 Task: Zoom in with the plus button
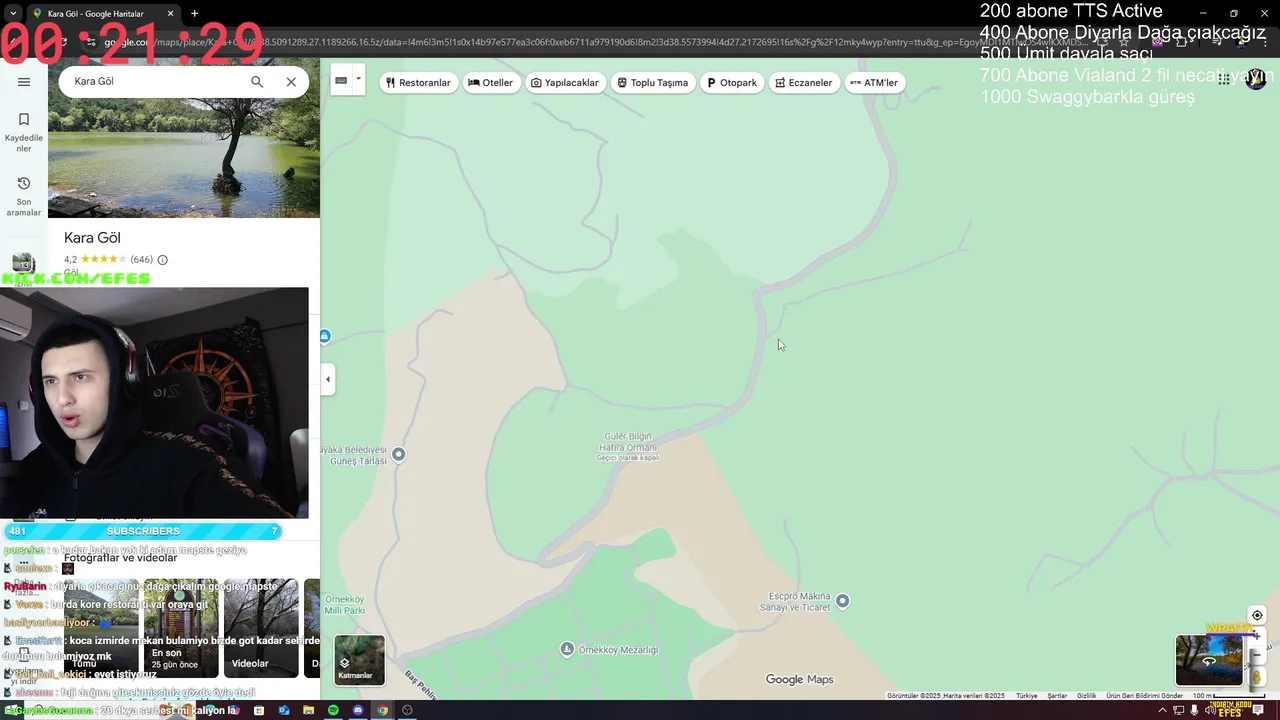[1257, 638]
